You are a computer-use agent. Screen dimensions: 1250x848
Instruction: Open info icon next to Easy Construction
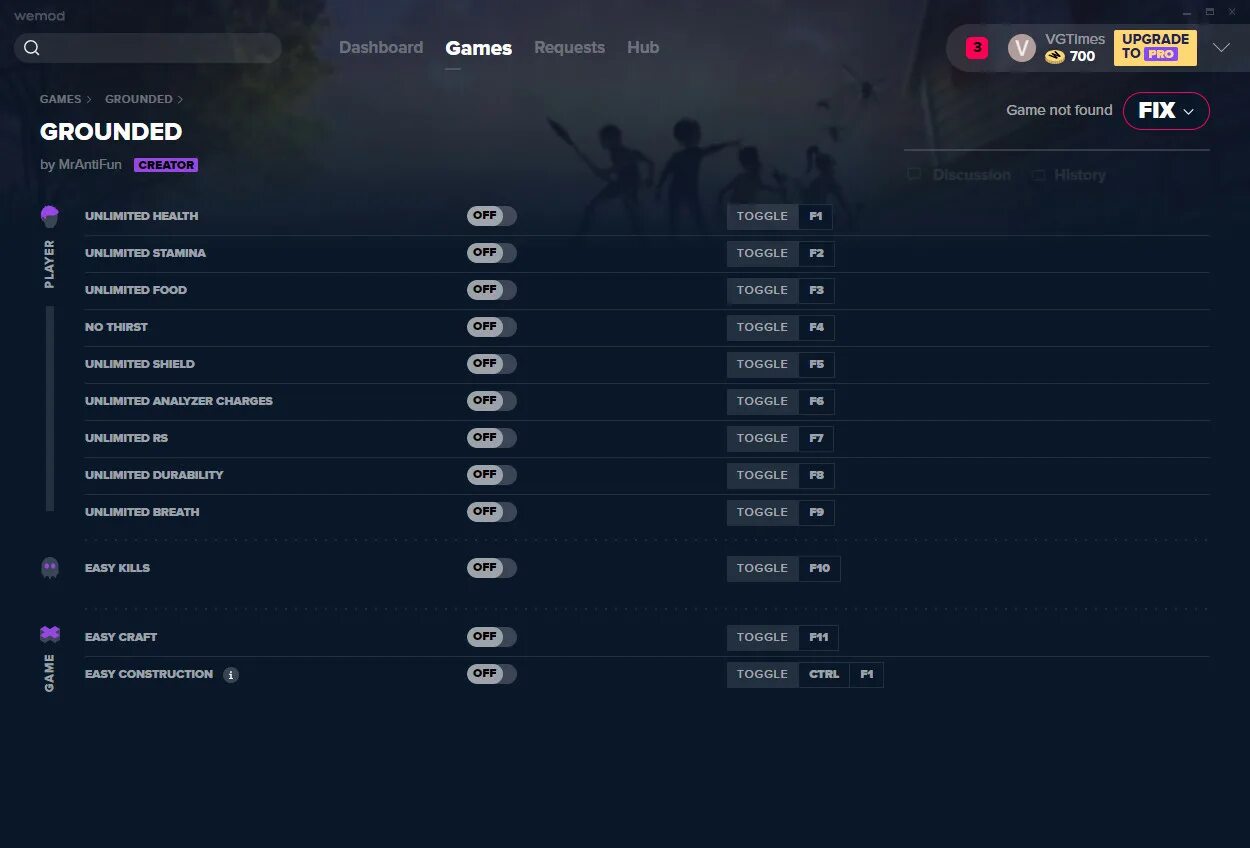(x=231, y=675)
